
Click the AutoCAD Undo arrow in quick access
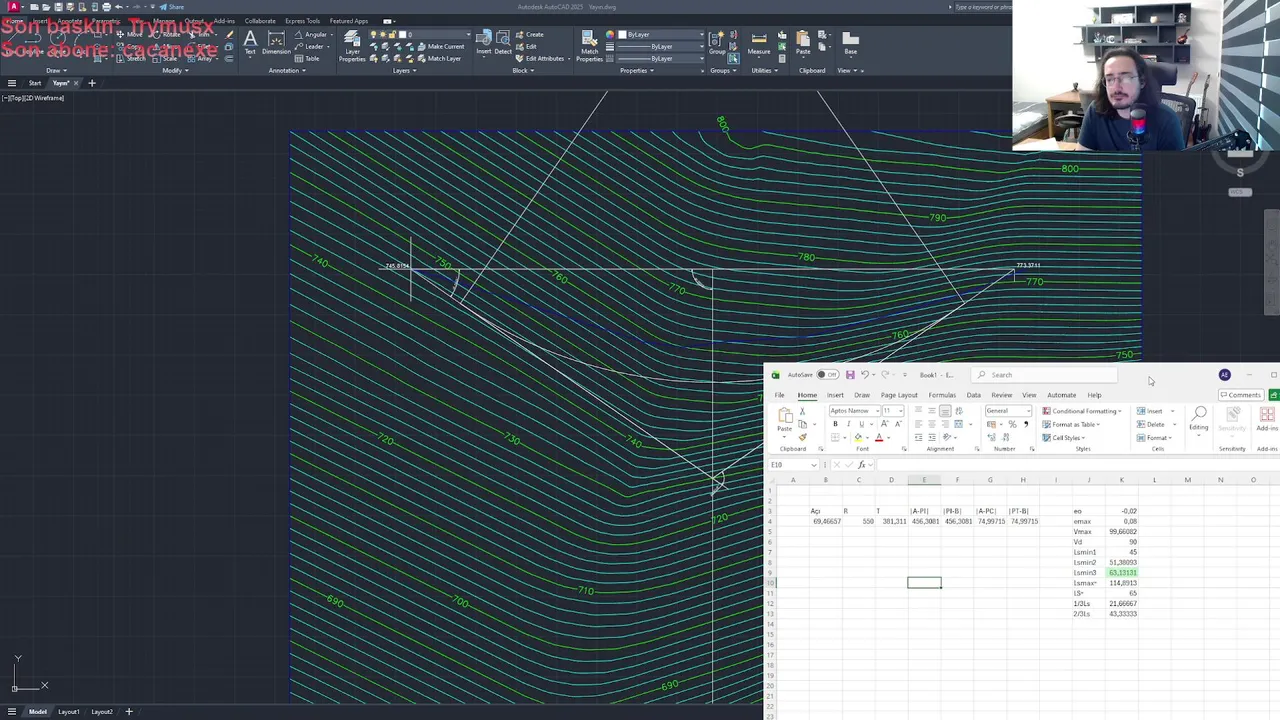pyautogui.click(x=118, y=7)
